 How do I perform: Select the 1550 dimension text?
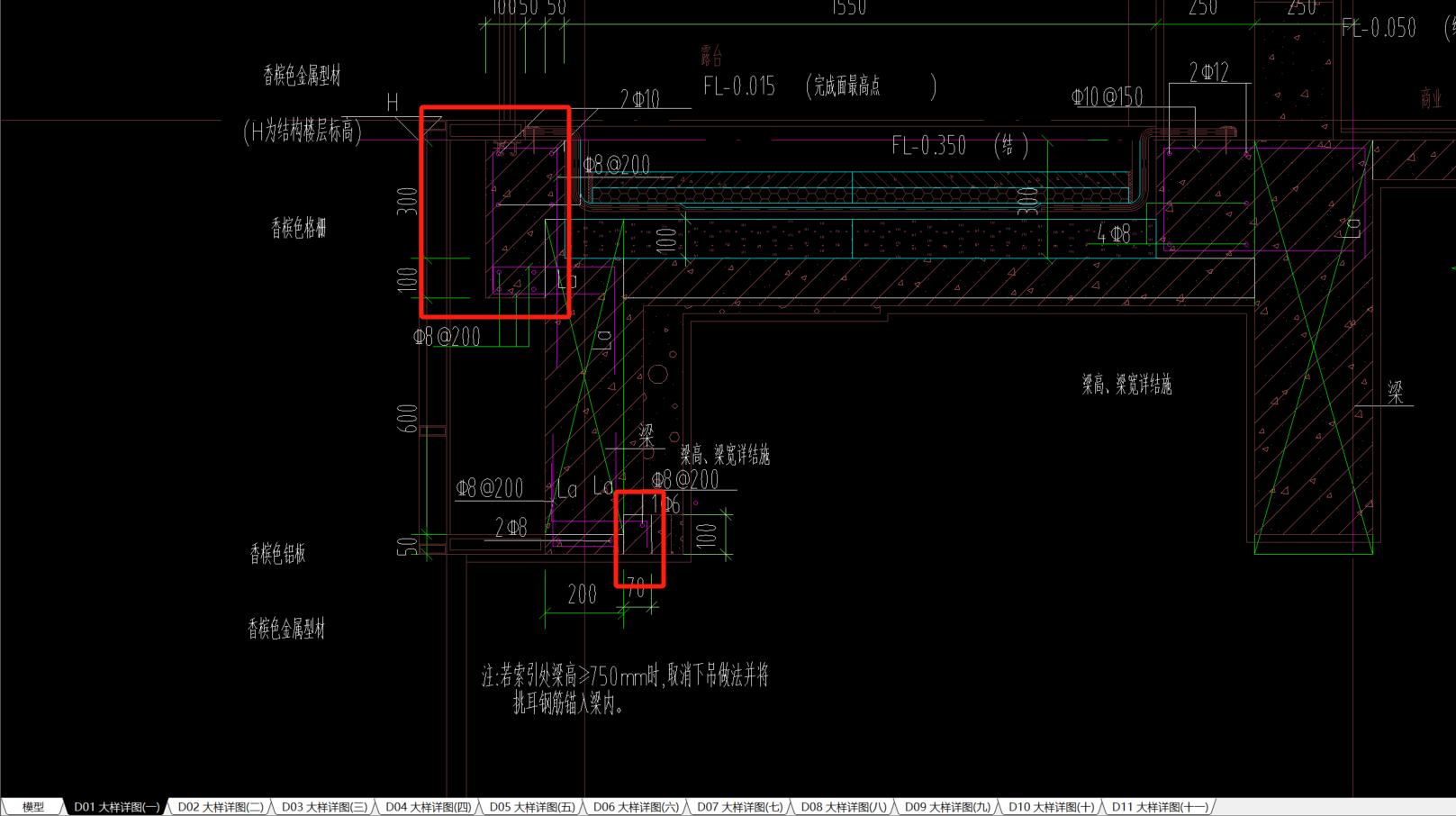coord(848,8)
